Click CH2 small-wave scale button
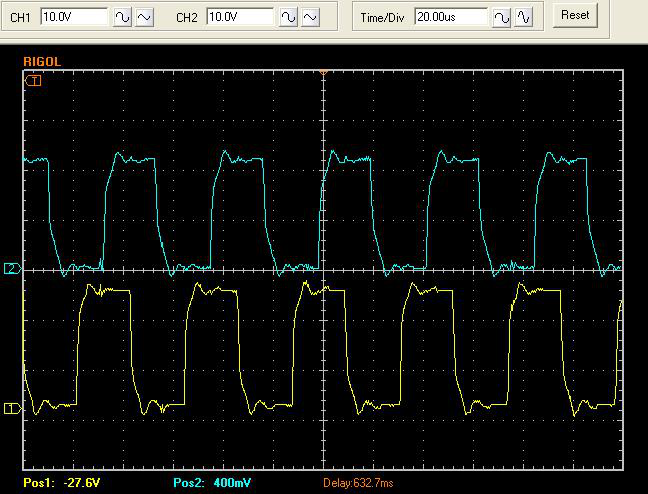 pyautogui.click(x=311, y=17)
